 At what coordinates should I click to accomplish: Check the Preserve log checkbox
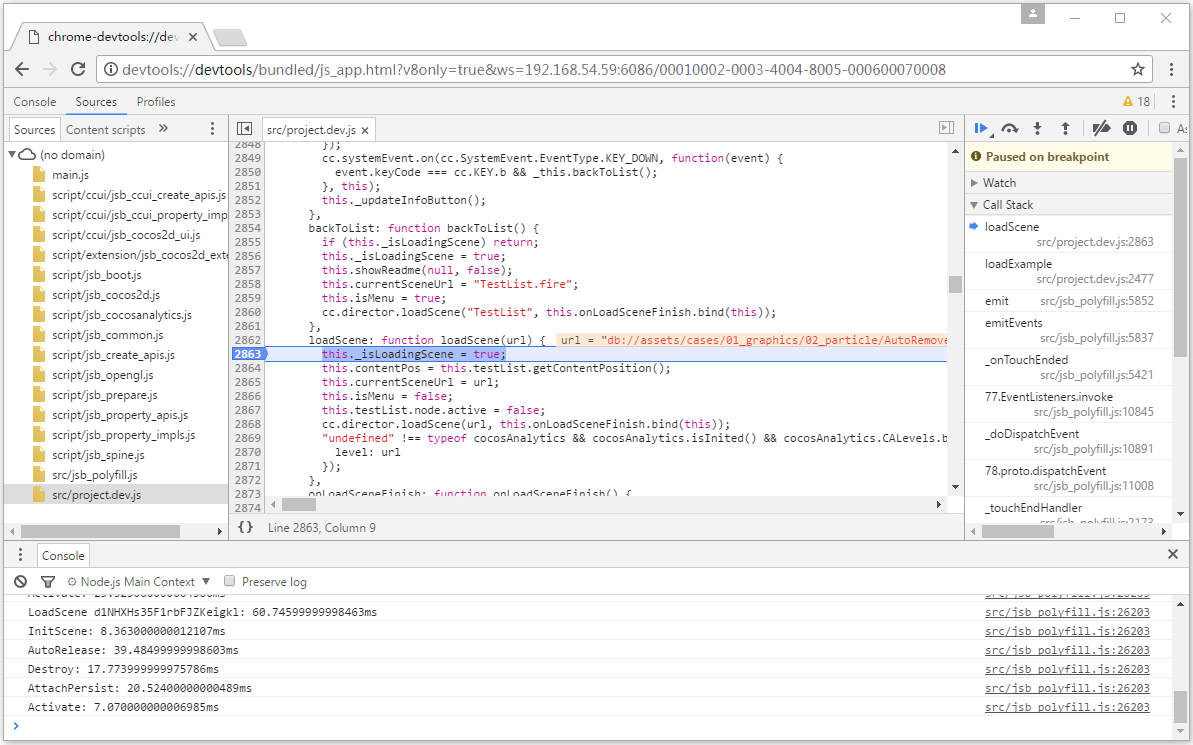(x=229, y=581)
